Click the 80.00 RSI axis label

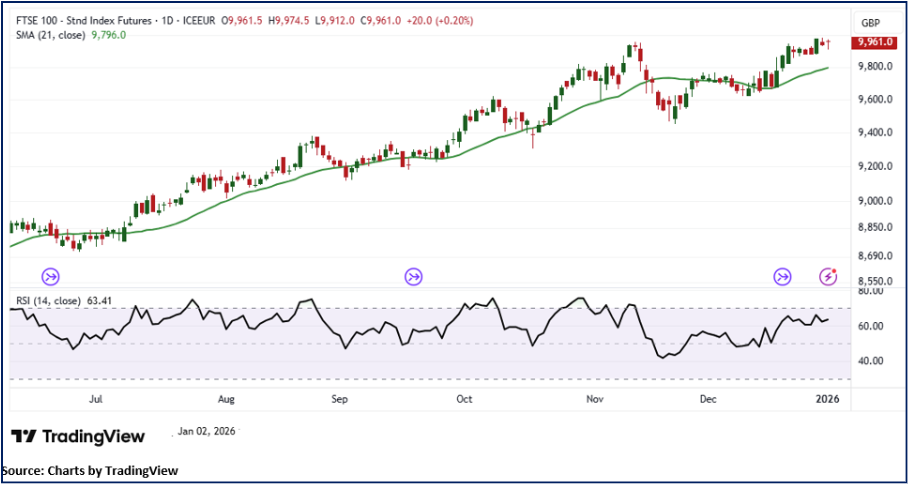[x=869, y=291]
